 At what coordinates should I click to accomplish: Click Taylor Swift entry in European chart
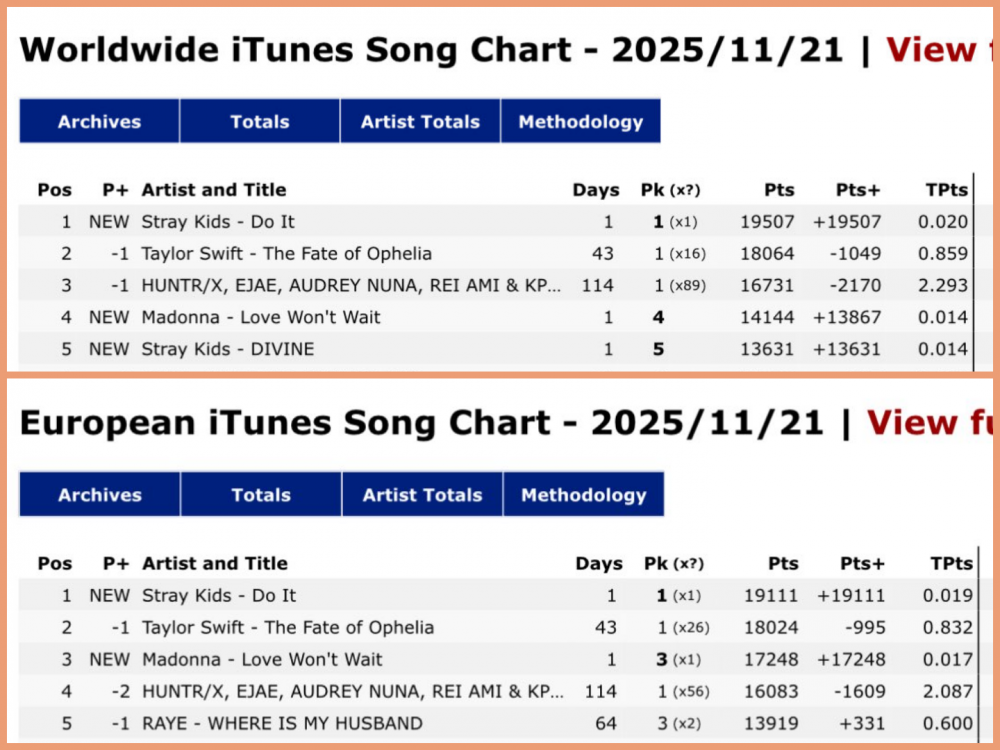288,627
